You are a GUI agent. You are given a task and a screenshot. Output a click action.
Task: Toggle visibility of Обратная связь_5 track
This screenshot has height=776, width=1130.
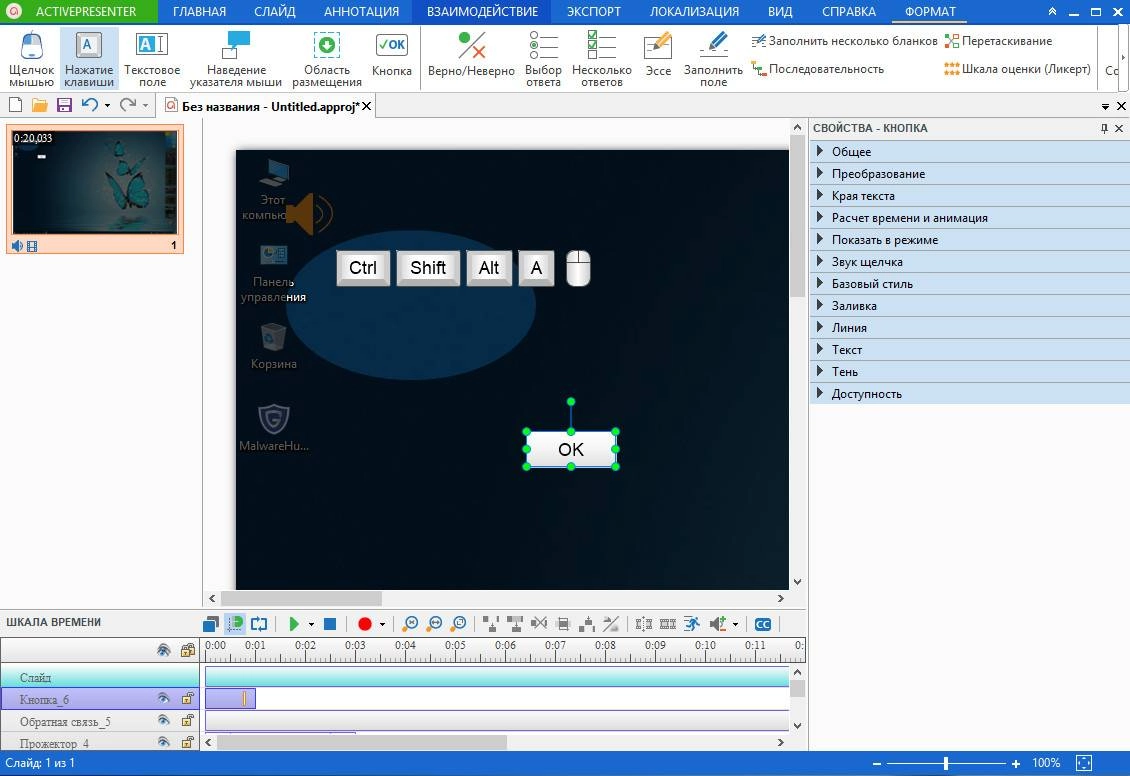(x=164, y=721)
